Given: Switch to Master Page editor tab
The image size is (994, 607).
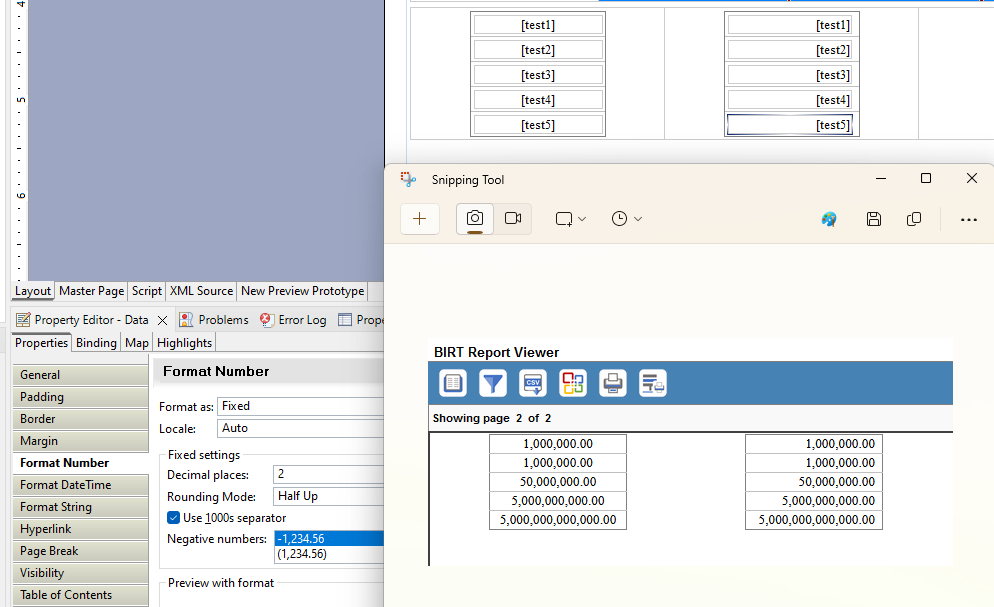Looking at the screenshot, I should click(91, 291).
